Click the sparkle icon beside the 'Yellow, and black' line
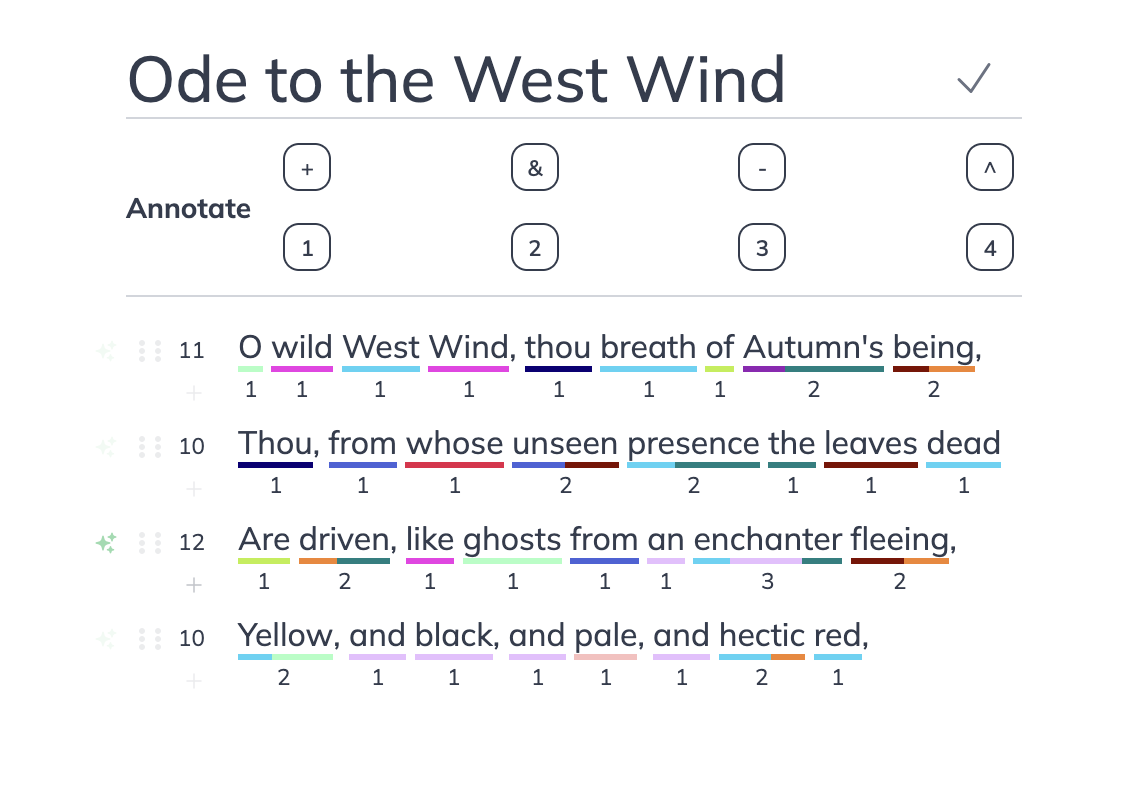This screenshot has width=1146, height=794. point(107,639)
